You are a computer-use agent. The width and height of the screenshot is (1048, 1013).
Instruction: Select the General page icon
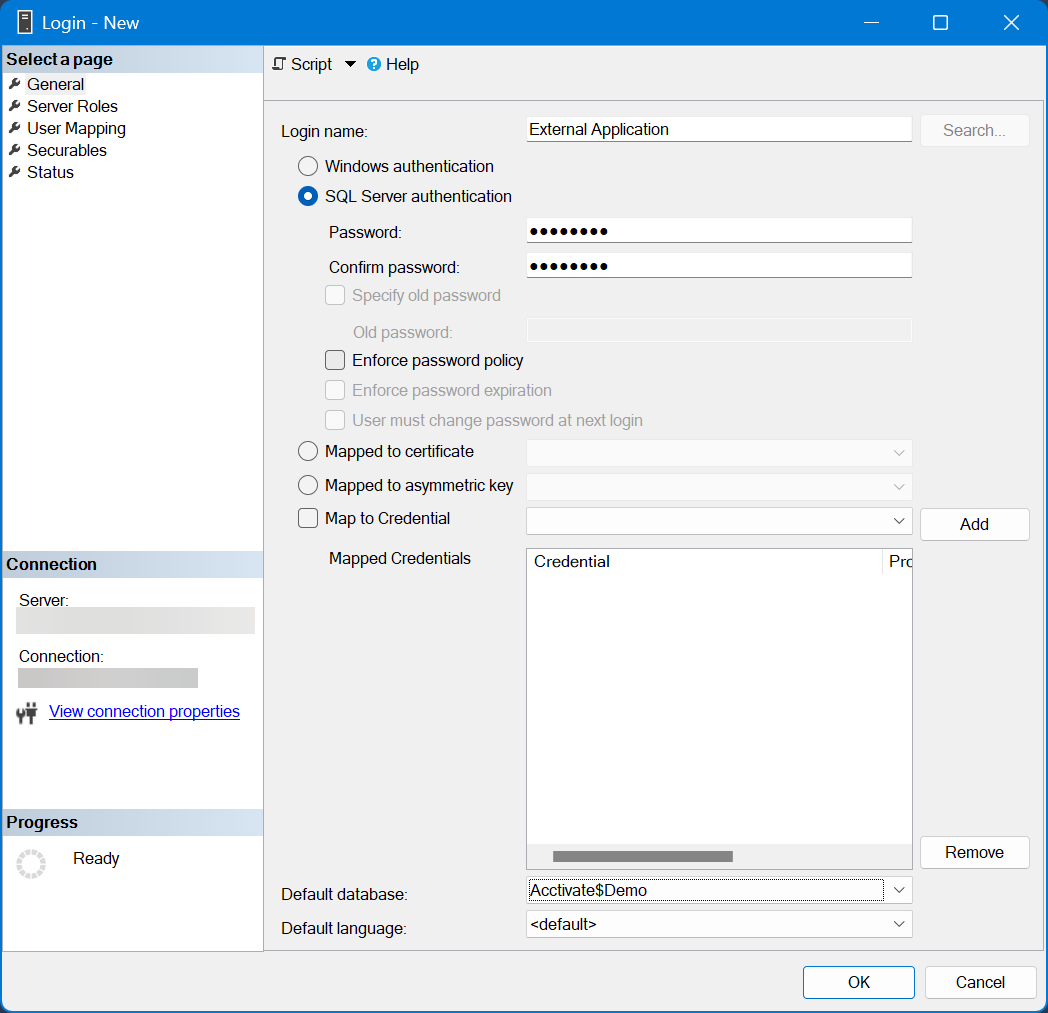click(14, 84)
